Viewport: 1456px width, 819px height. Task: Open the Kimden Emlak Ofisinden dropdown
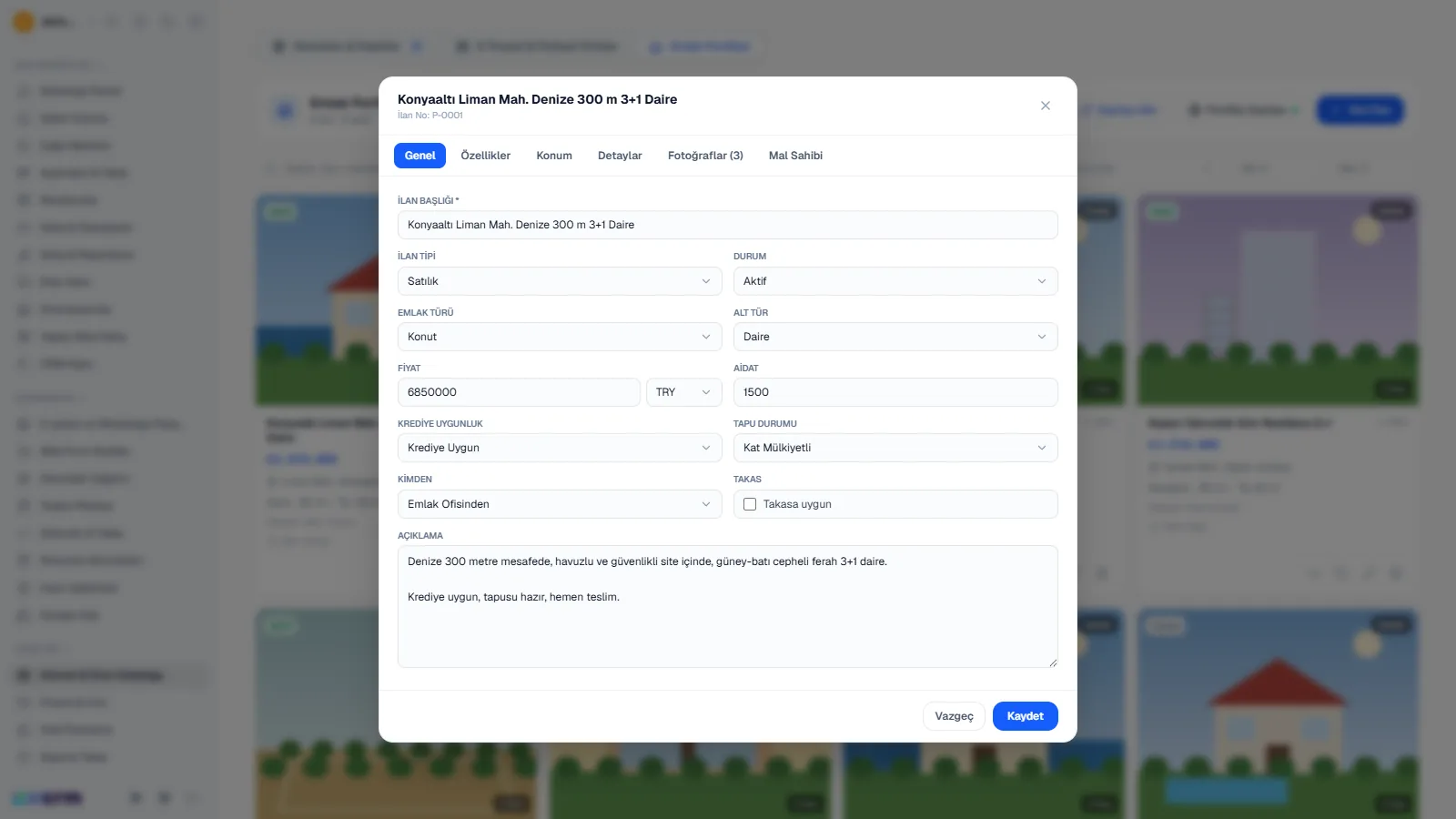[560, 504]
